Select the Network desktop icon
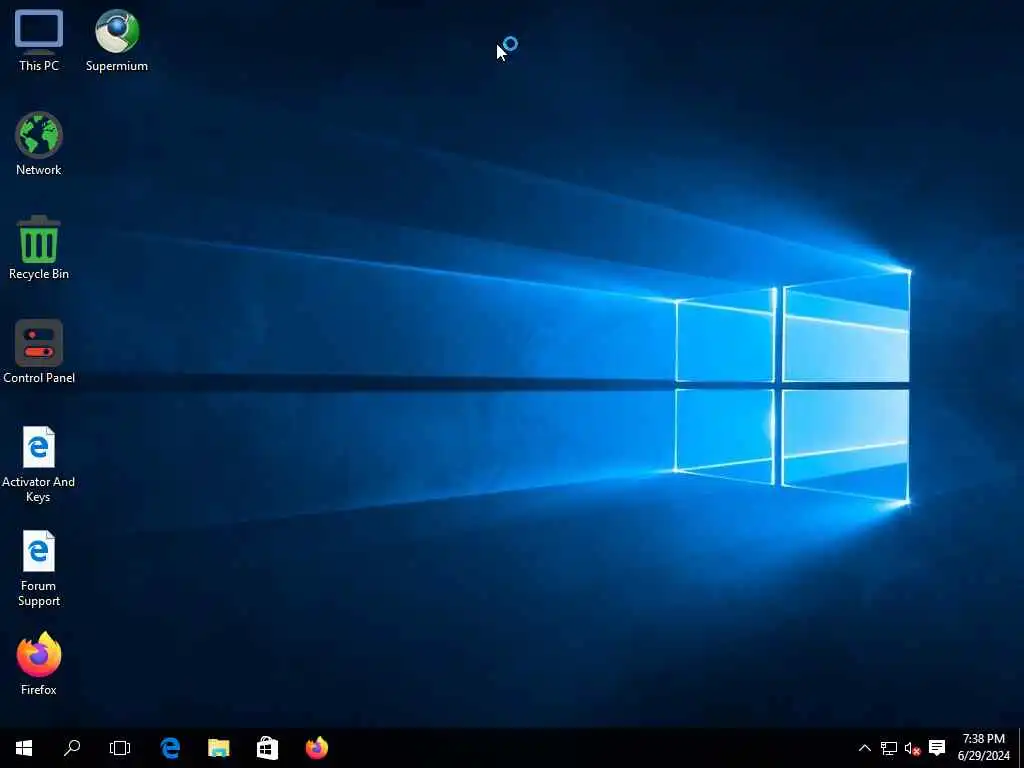Image resolution: width=1024 pixels, height=768 pixels. click(x=39, y=144)
